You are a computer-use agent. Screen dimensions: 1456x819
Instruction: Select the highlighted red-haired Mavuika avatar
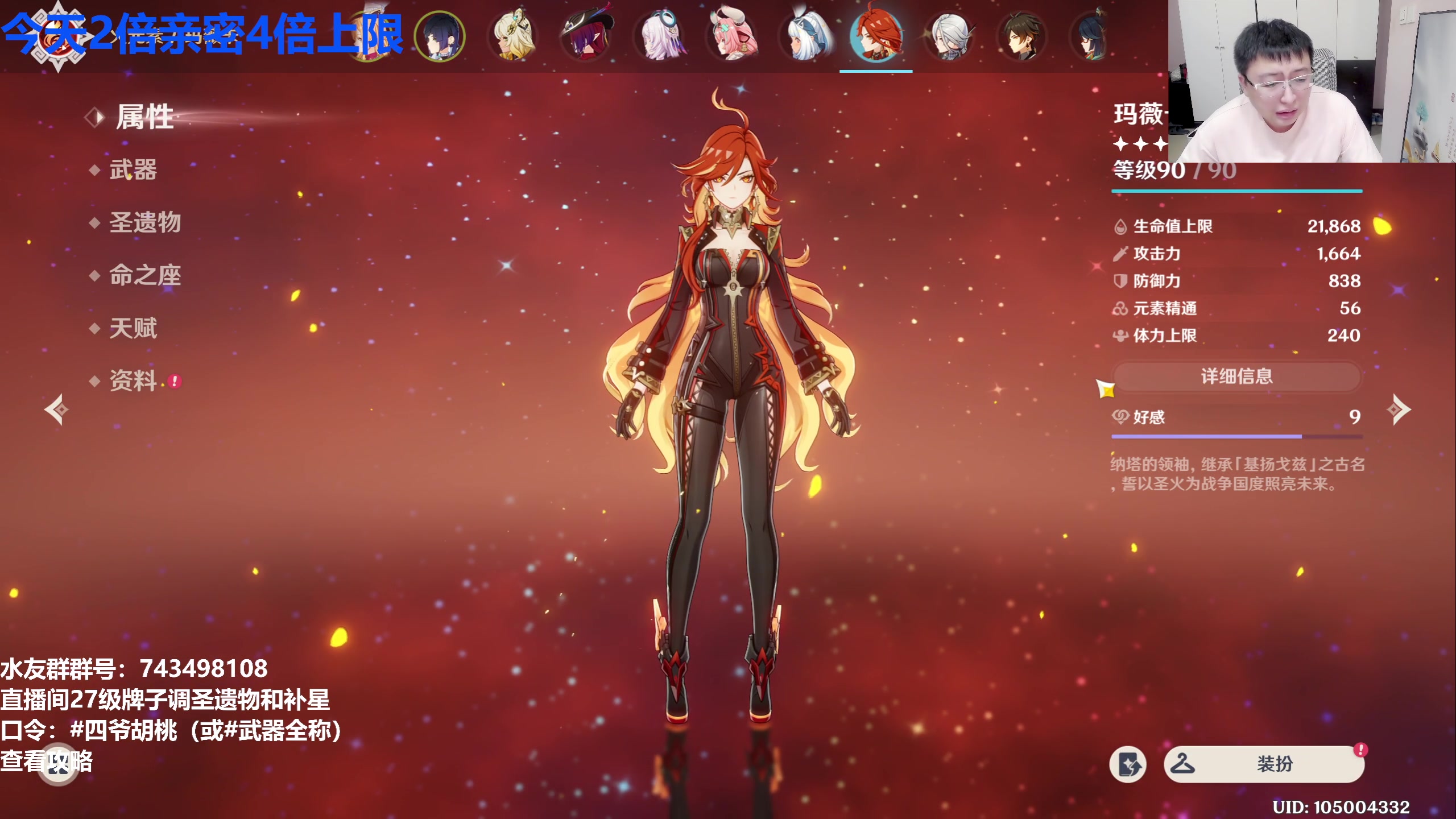pos(876,35)
